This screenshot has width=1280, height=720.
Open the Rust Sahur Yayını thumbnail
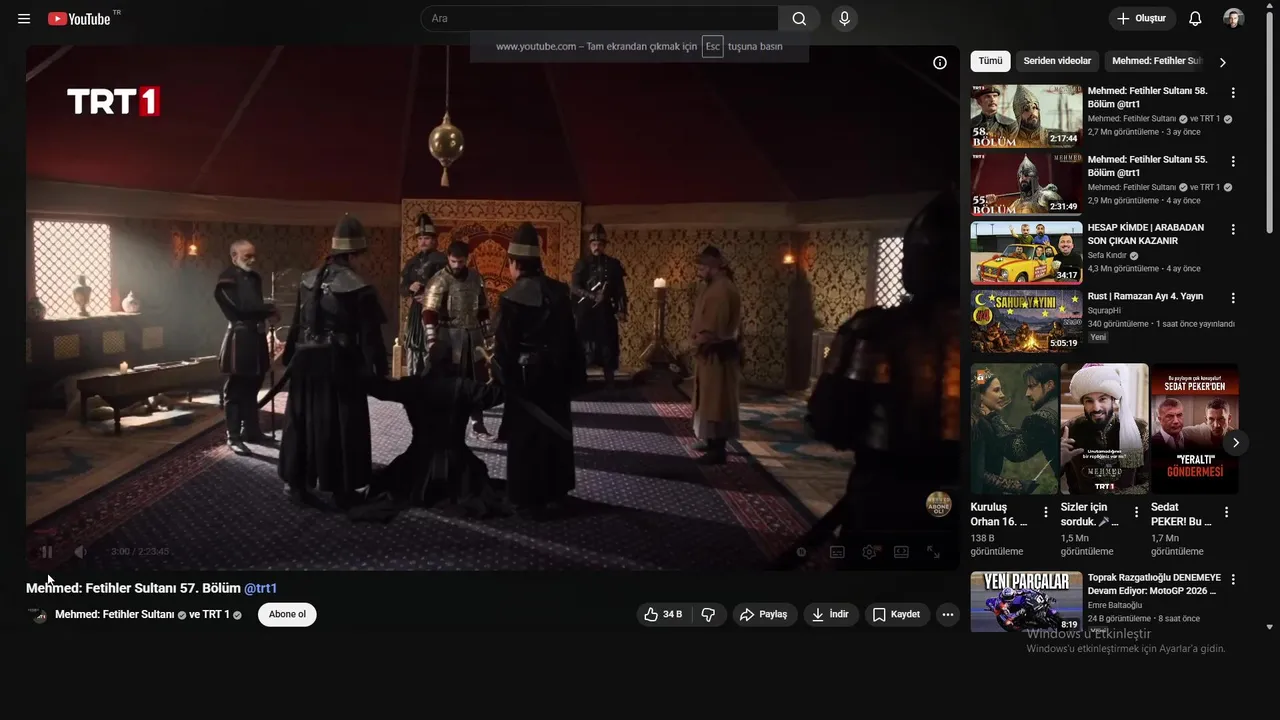(1026, 321)
